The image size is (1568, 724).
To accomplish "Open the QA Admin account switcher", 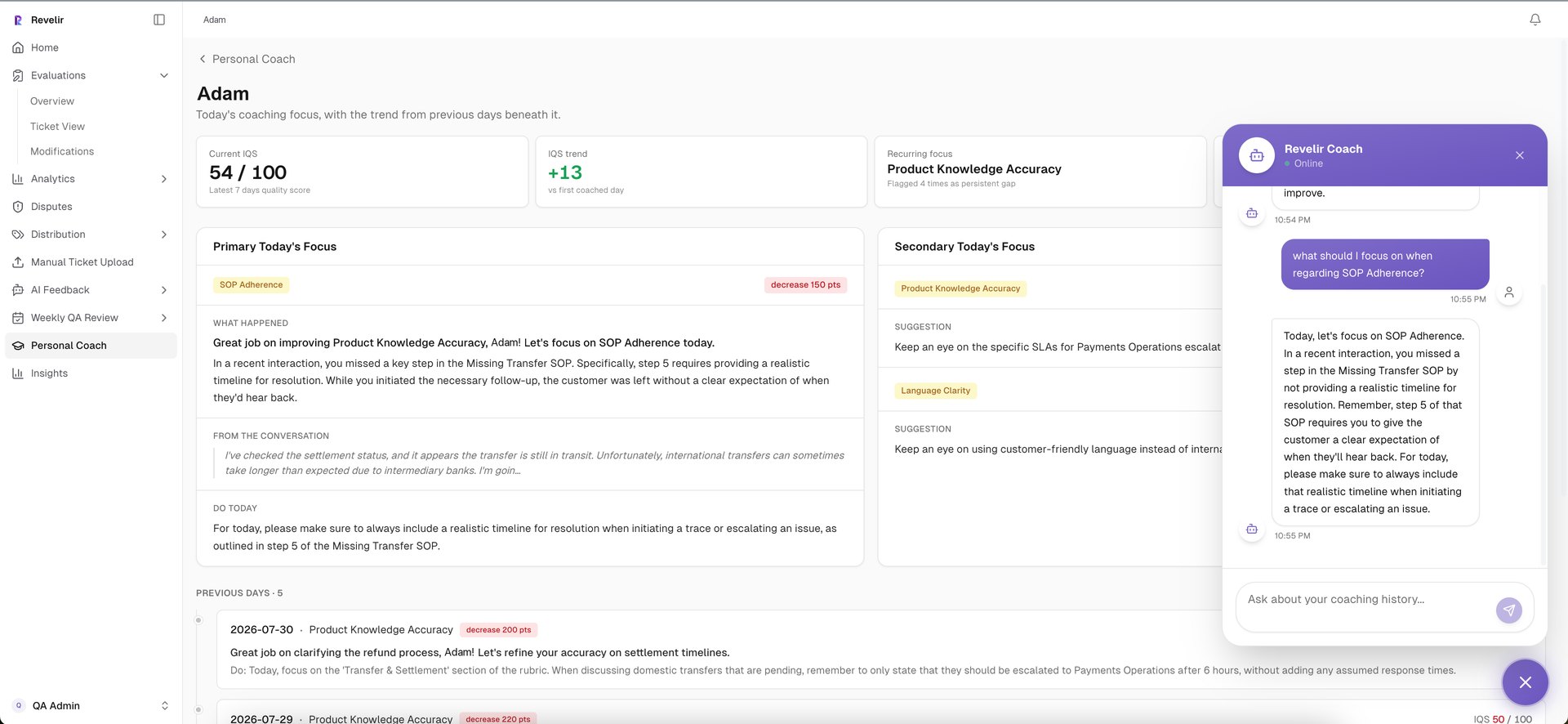I will [91, 705].
